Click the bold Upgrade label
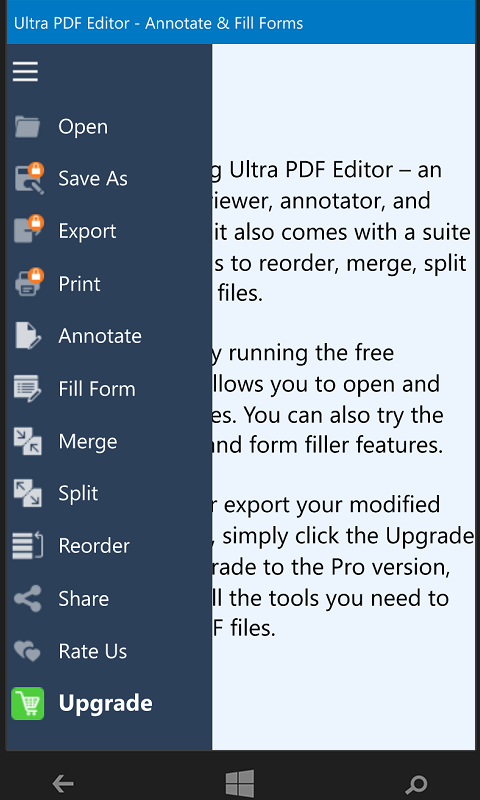The height and width of the screenshot is (800, 480). [106, 704]
